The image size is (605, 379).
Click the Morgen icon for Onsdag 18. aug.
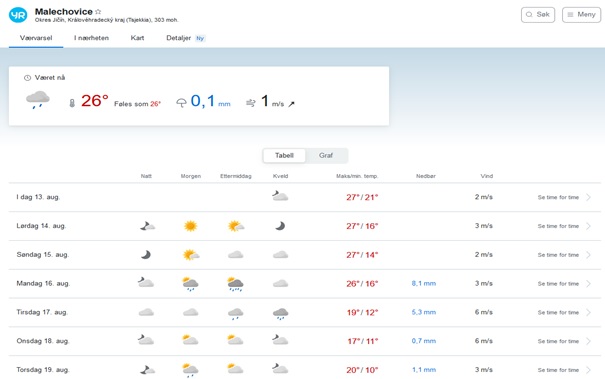(190, 340)
